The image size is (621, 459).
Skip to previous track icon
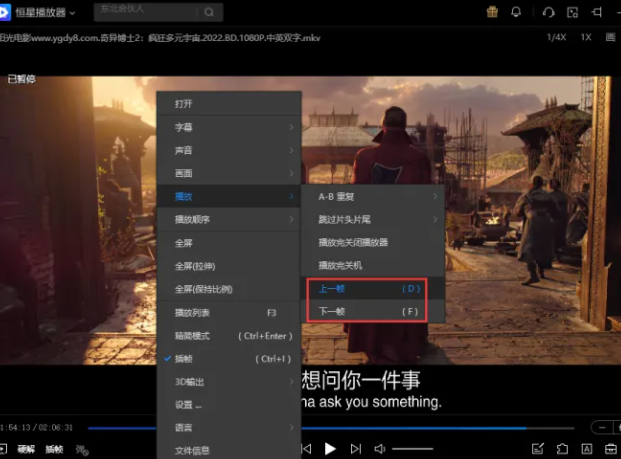pos(306,449)
